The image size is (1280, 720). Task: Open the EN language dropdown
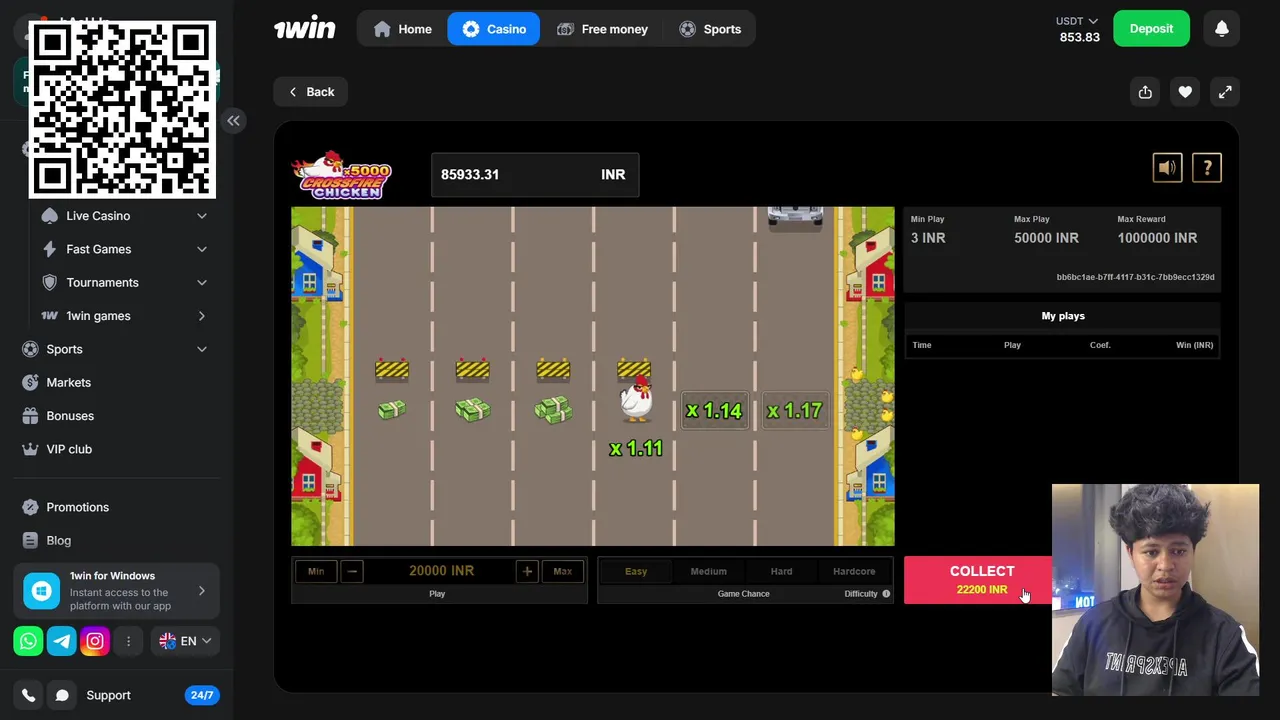(x=184, y=641)
